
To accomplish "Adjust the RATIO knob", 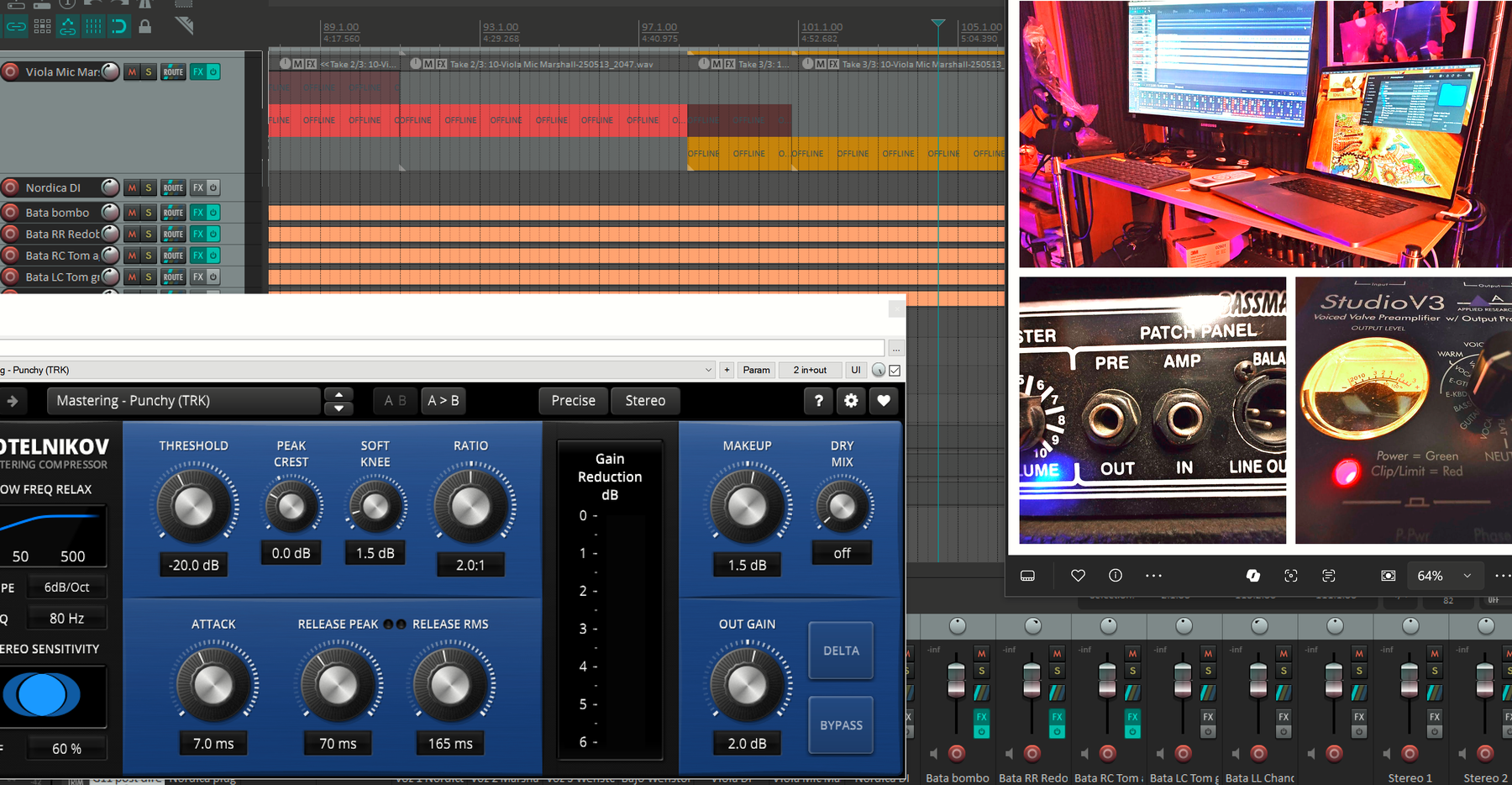I will tap(470, 507).
